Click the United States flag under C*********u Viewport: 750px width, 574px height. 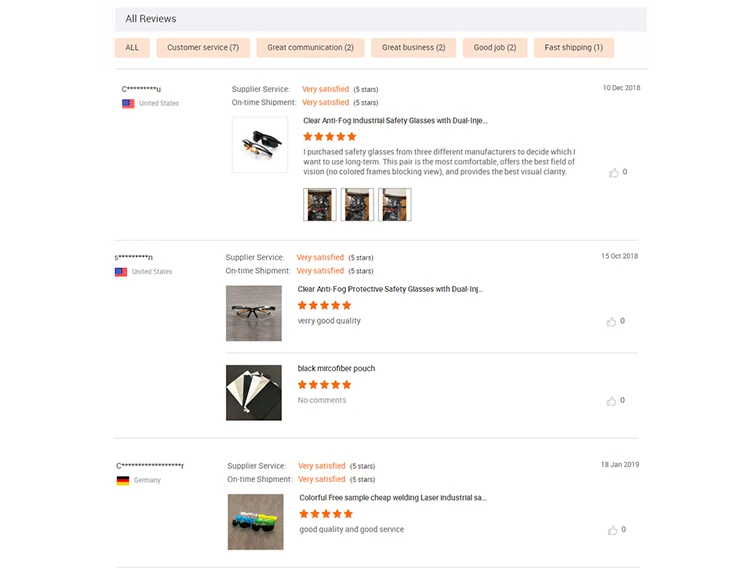tap(128, 104)
